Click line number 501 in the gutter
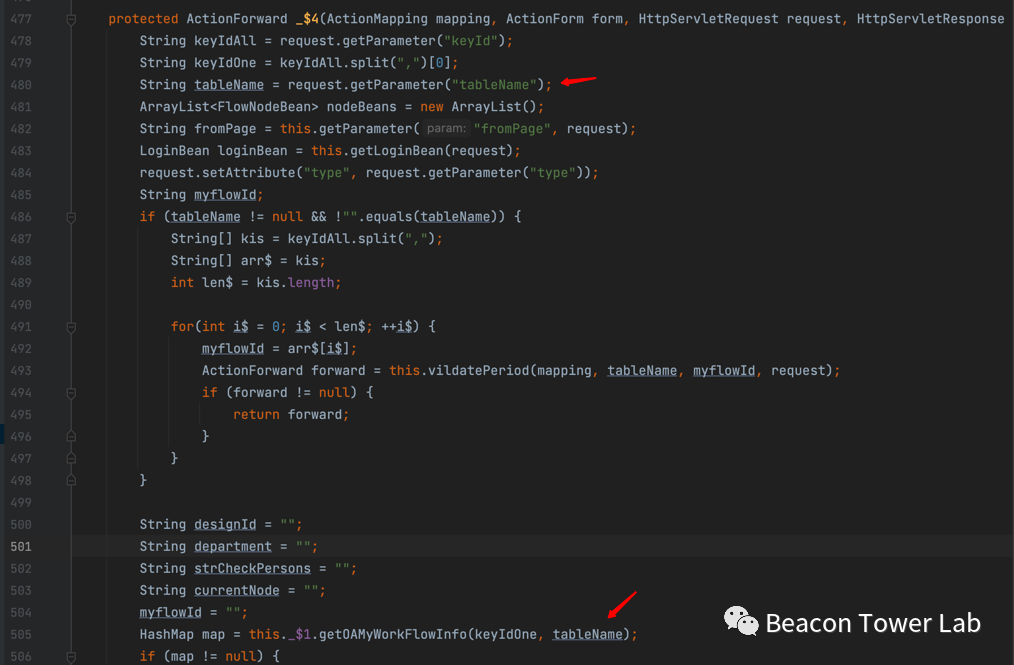Viewport: 1014px width, 665px height. click(x=19, y=546)
